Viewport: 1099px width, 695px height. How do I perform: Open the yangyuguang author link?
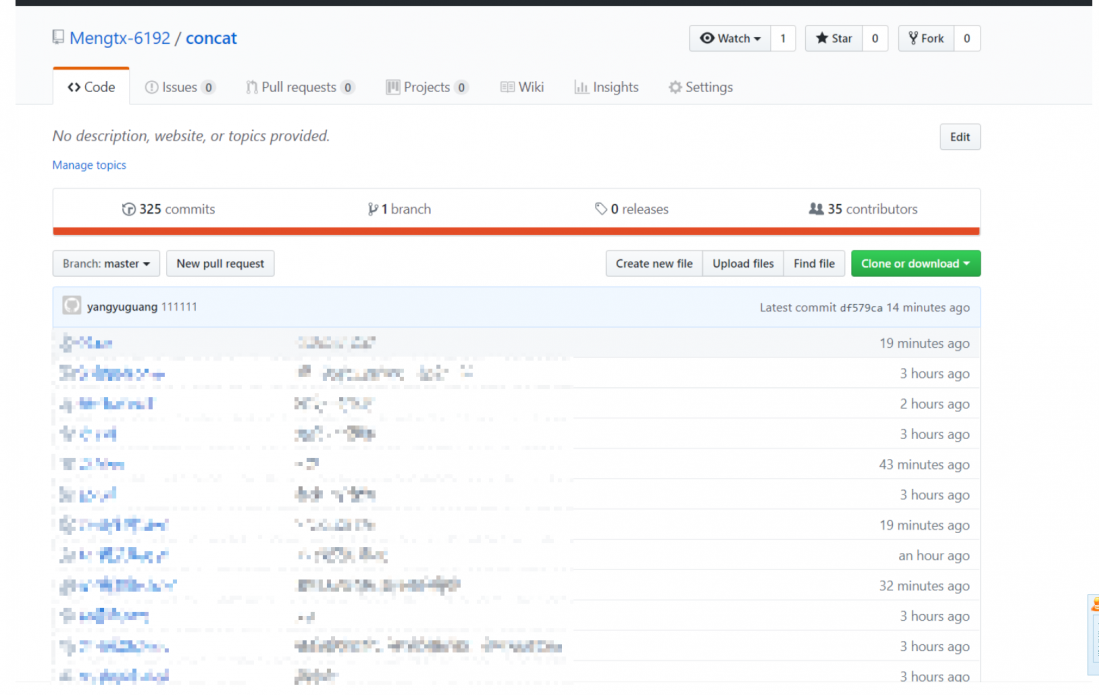122,307
